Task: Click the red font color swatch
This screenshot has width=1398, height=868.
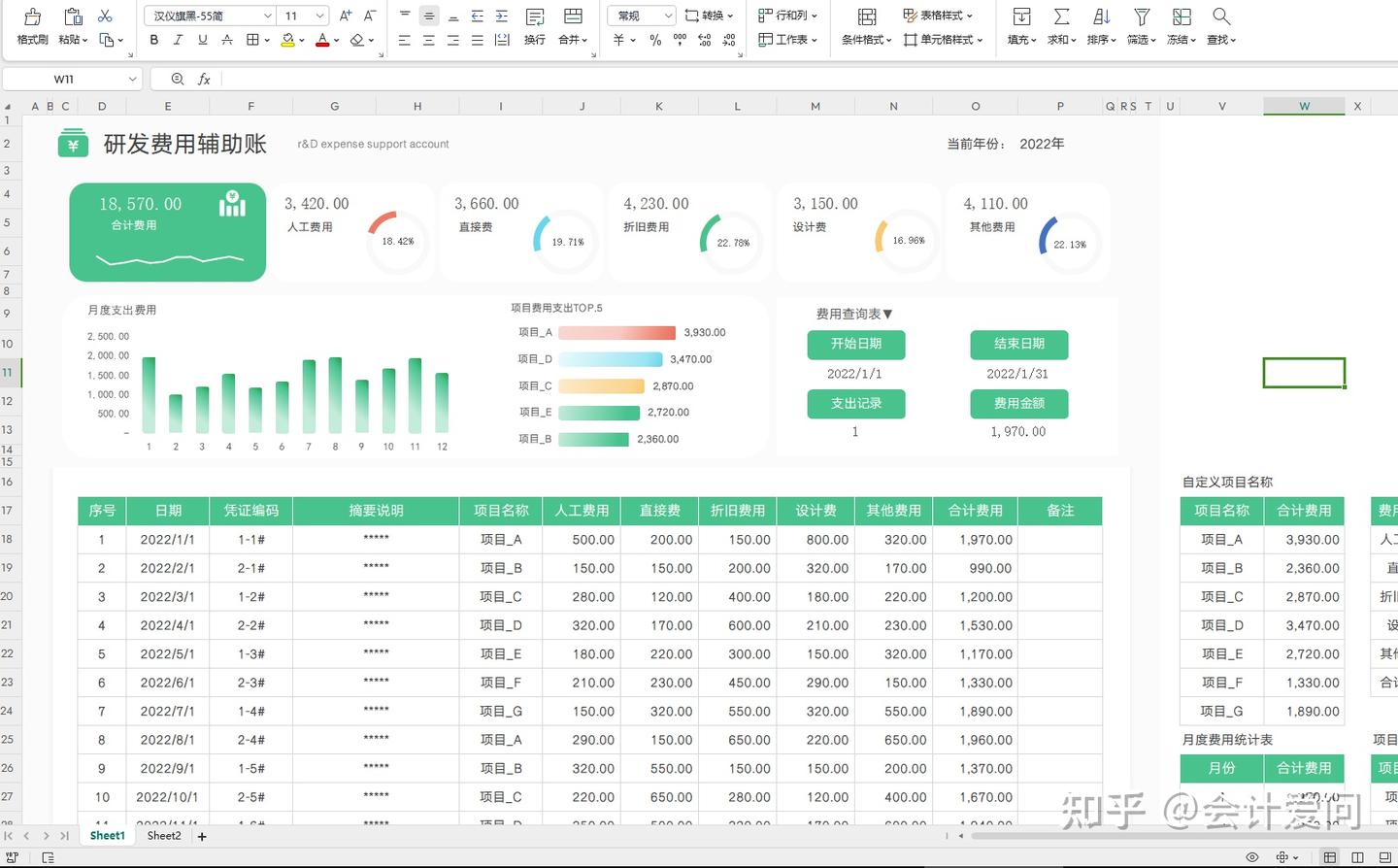Action: click(322, 40)
